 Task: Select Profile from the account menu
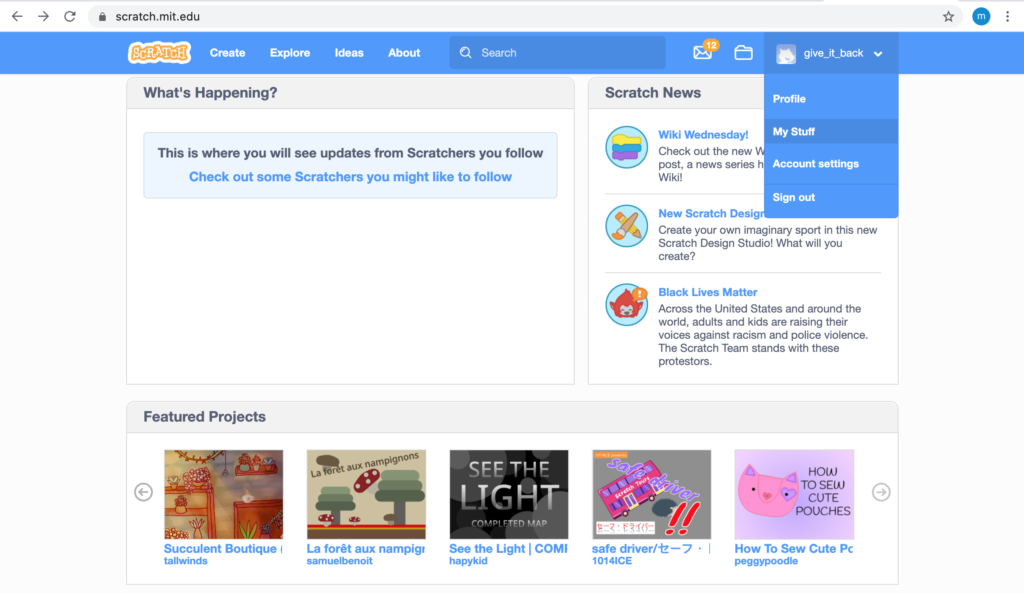(789, 99)
